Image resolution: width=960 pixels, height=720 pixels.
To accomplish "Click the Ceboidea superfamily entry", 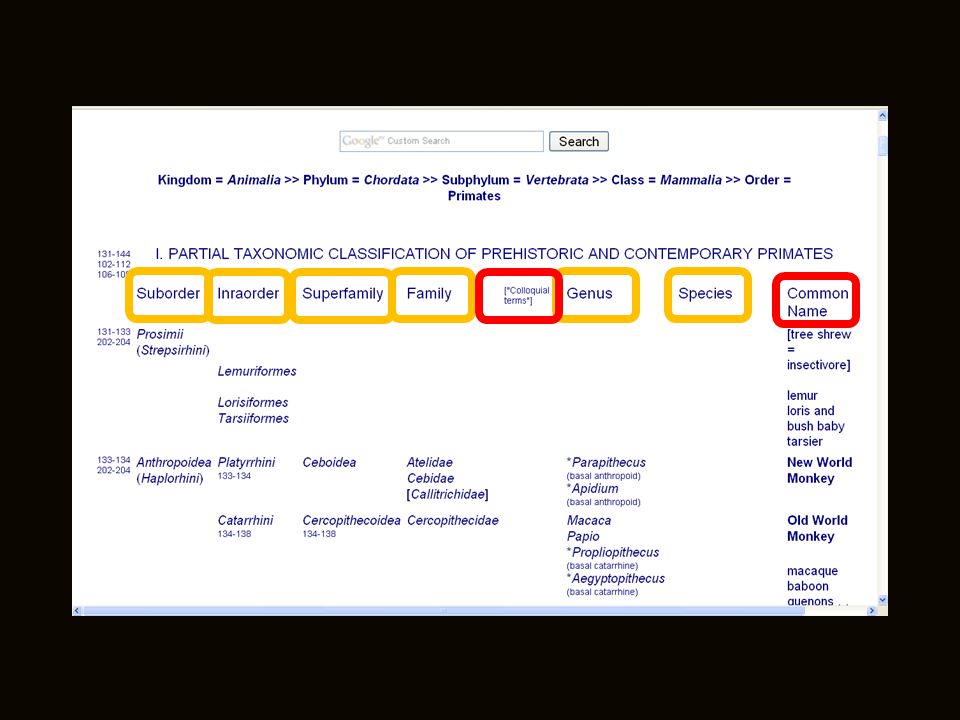I will tap(329, 462).
